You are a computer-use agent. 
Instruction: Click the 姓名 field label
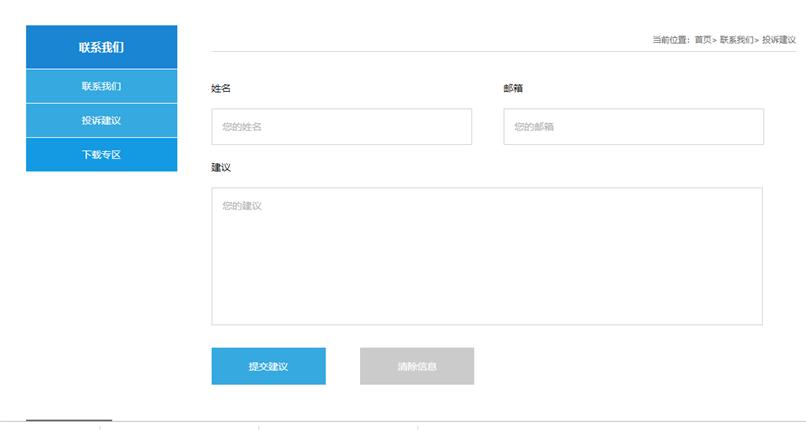[x=221, y=88]
